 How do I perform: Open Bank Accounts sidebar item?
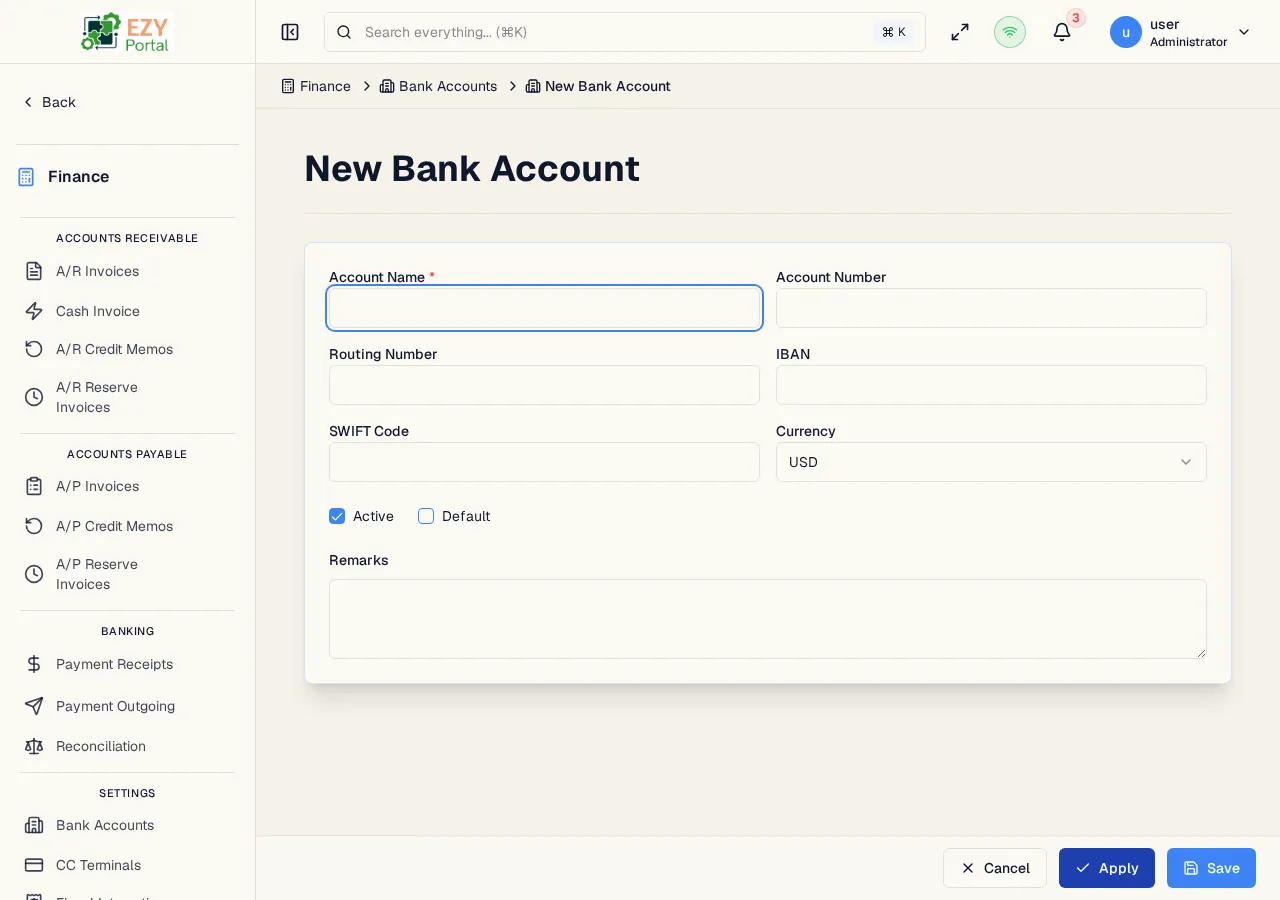pyautogui.click(x=105, y=825)
